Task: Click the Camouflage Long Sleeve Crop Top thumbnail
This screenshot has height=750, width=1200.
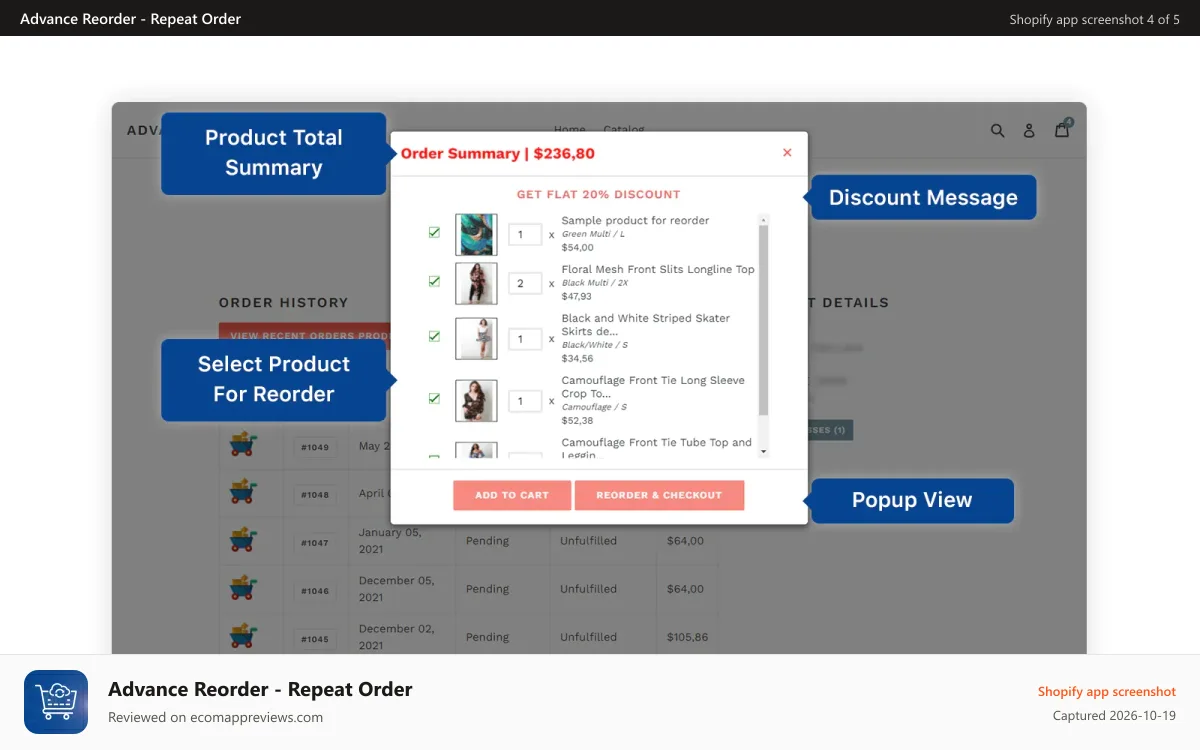Action: click(476, 400)
